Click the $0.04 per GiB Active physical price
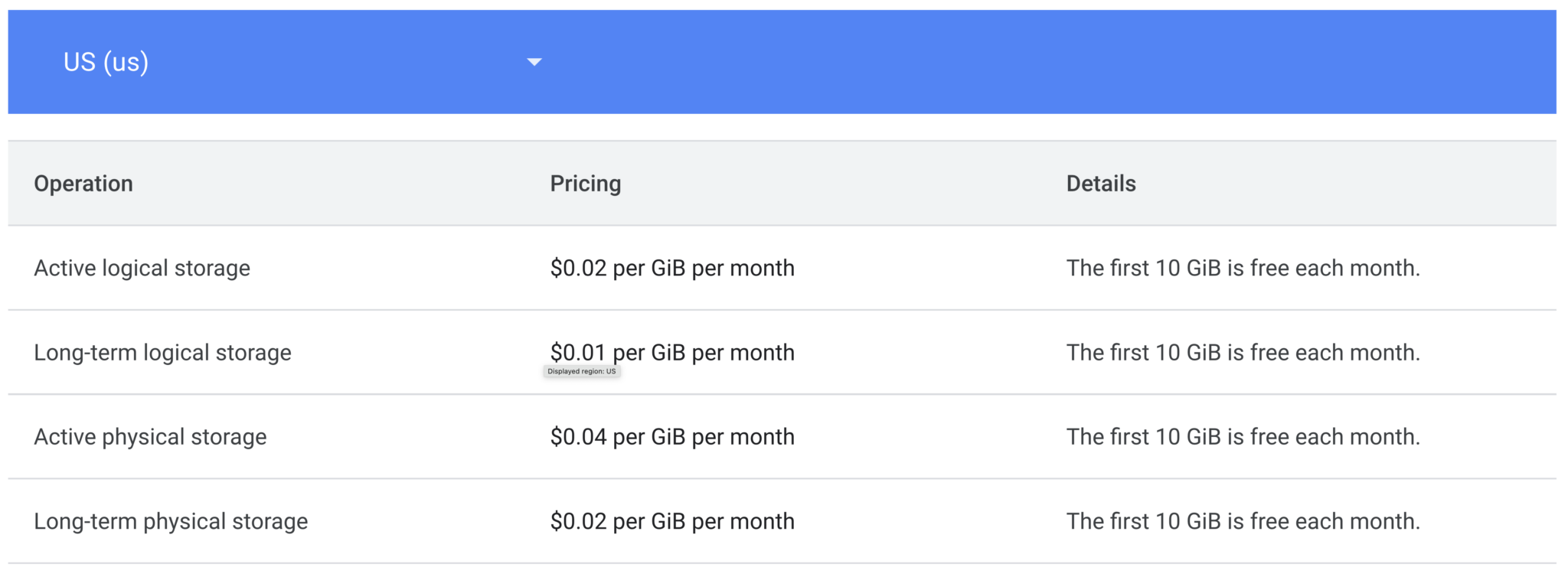 [x=672, y=436]
